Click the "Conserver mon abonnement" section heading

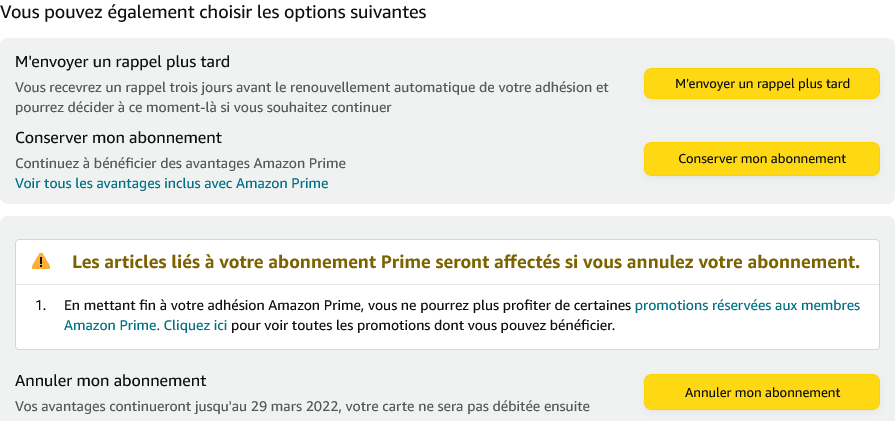(x=118, y=138)
